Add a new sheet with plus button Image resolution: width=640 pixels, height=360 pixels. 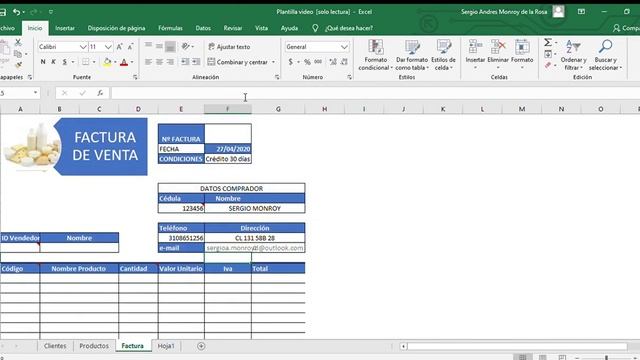point(201,346)
